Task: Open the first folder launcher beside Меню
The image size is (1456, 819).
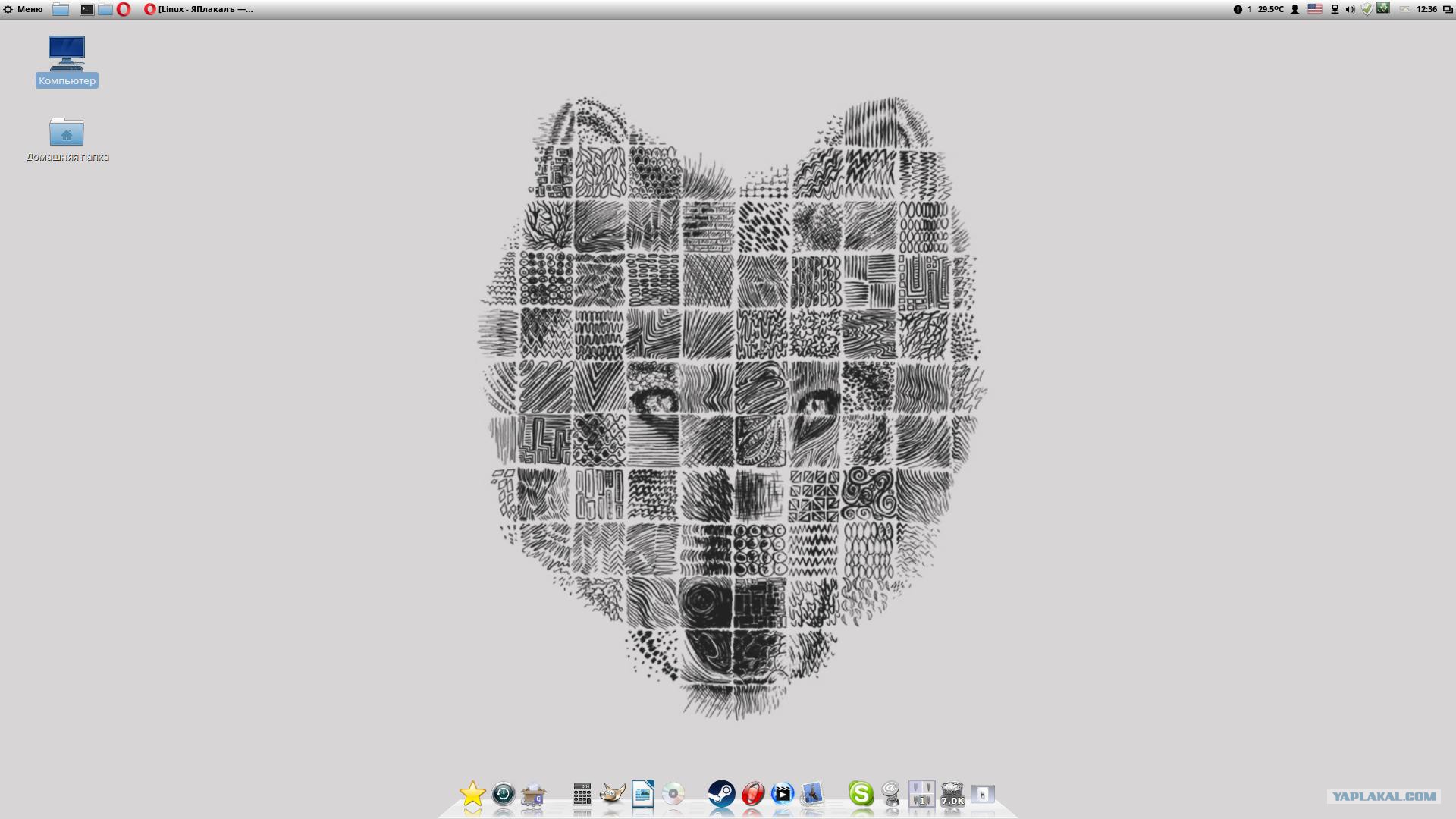Action: pos(61,9)
